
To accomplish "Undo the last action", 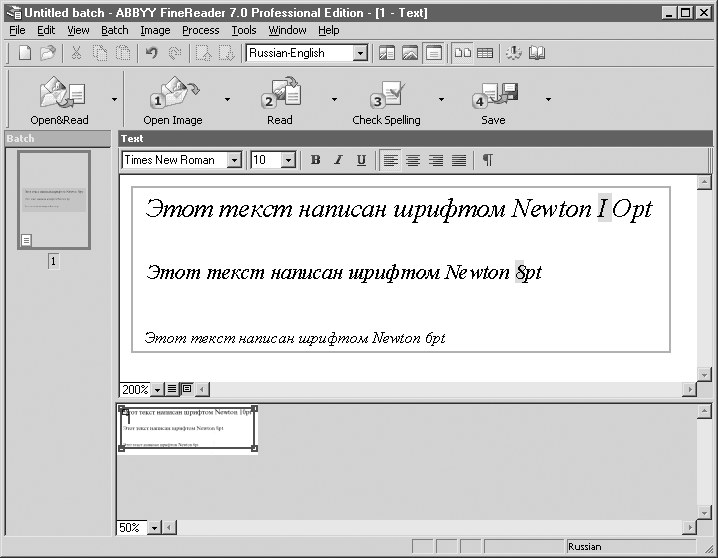I will click(x=152, y=53).
